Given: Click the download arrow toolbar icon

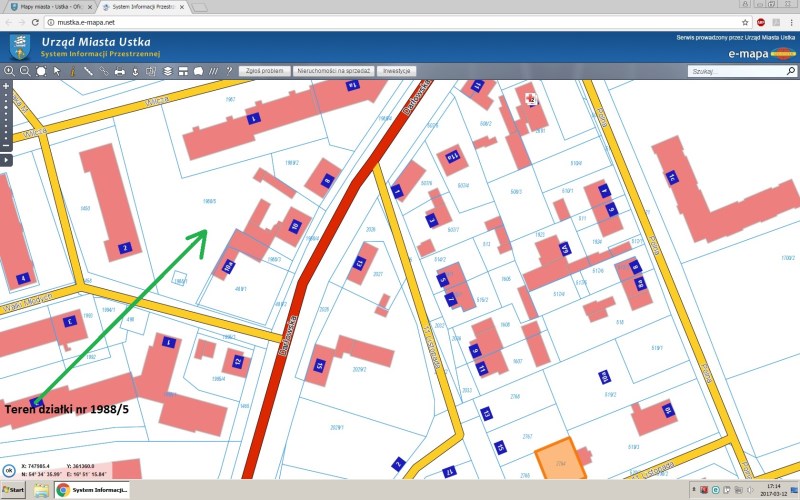Looking at the screenshot, I should [x=135, y=71].
